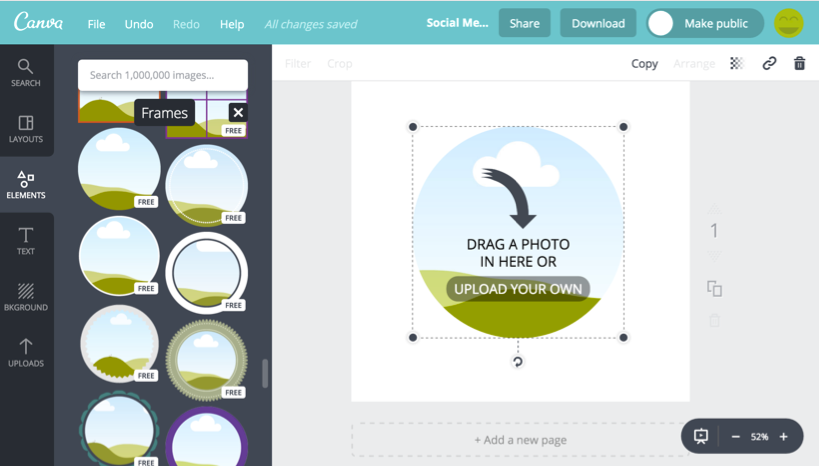Select the Elements sidebar tab
The height and width of the screenshot is (466, 819).
pos(26,184)
